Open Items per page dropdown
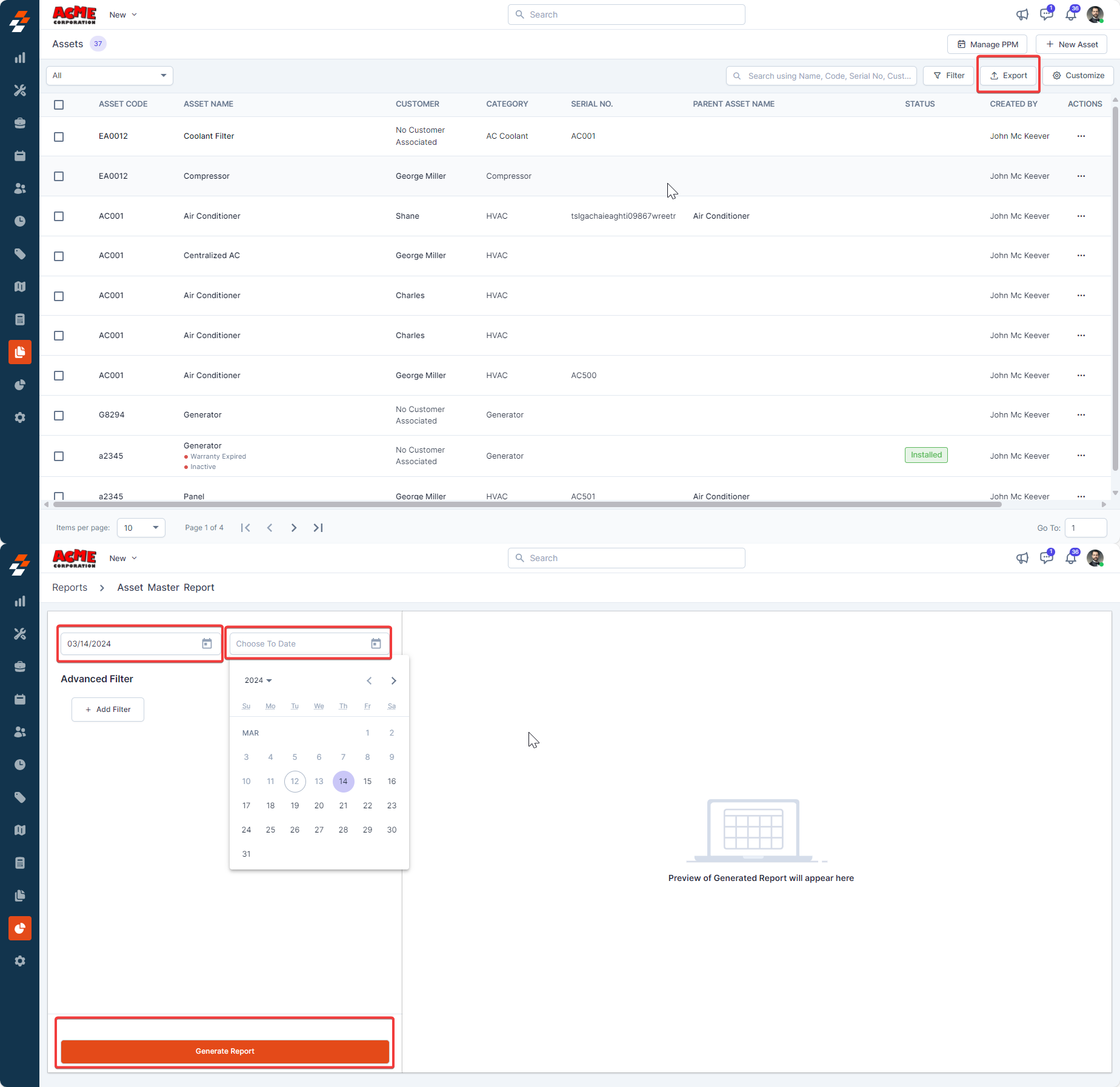1120x1087 pixels. point(141,528)
